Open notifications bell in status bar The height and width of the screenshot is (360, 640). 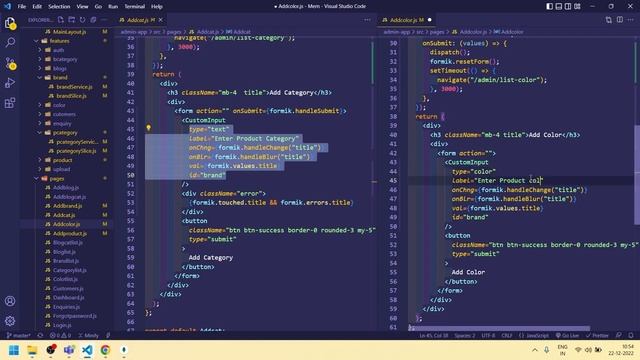pos(631,336)
